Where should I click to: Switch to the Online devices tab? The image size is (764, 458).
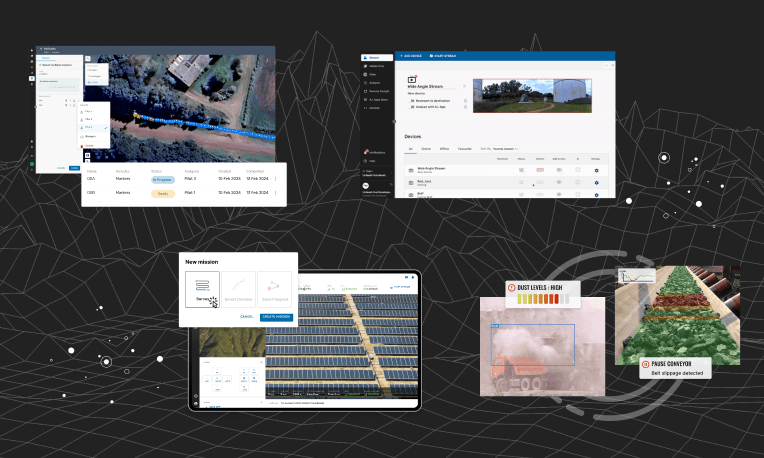point(426,149)
